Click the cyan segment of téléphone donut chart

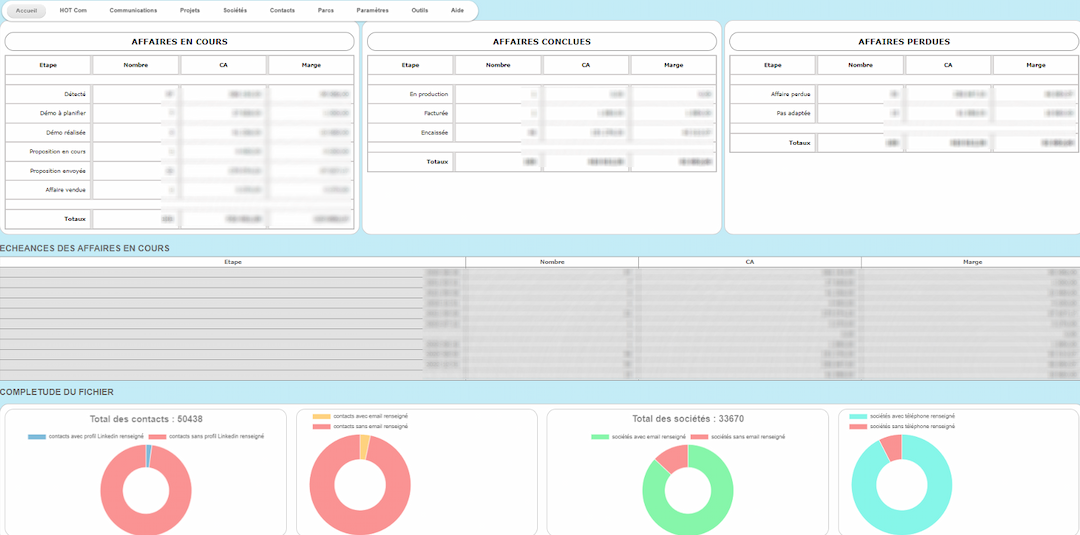[x=942, y=485]
